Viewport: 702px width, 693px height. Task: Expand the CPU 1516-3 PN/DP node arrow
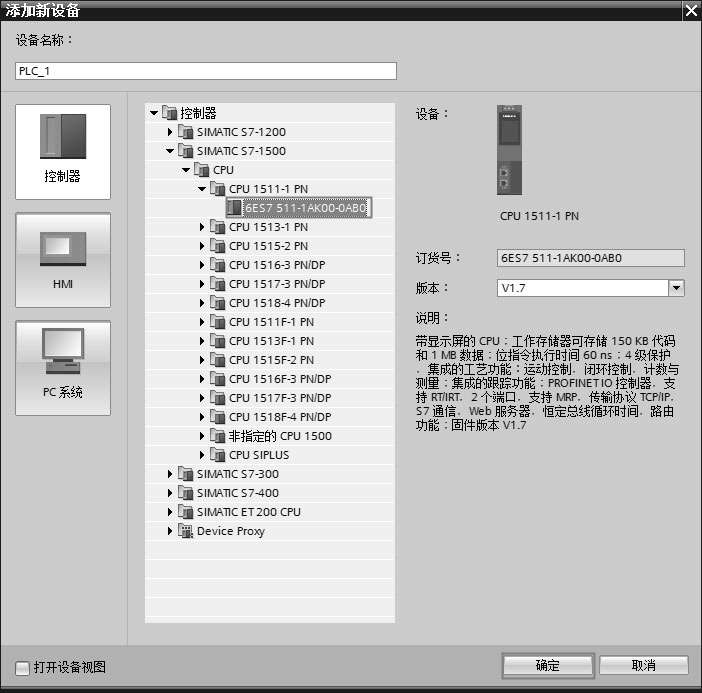[202, 265]
